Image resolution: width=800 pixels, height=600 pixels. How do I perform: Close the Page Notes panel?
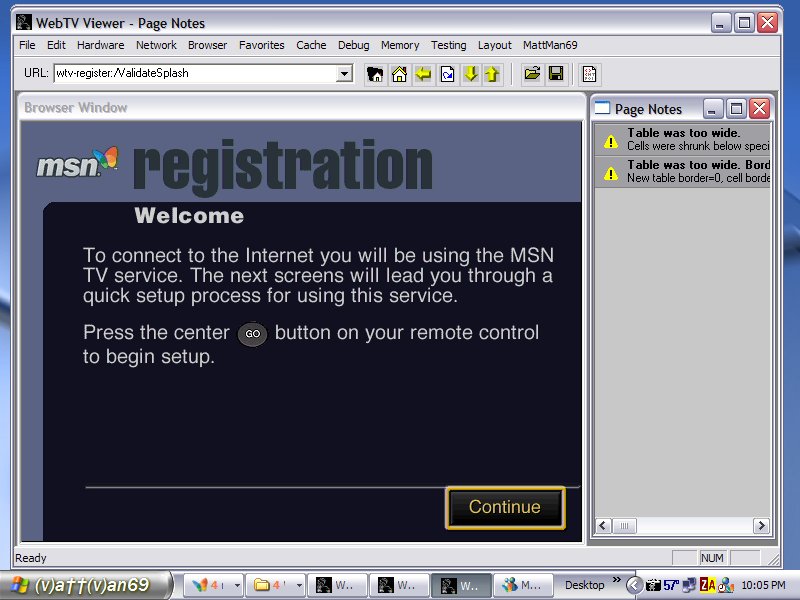760,109
